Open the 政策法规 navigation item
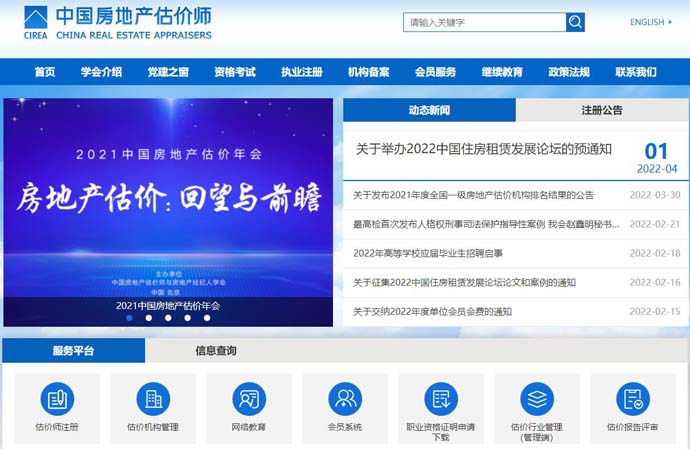The width and height of the screenshot is (690, 449). tap(569, 72)
